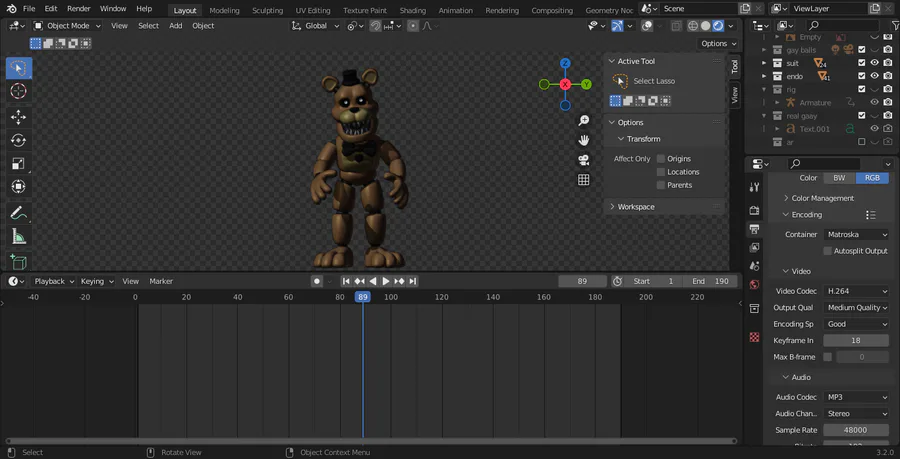The height and width of the screenshot is (459, 900).
Task: Select the Move tool
Action: pos(18,117)
